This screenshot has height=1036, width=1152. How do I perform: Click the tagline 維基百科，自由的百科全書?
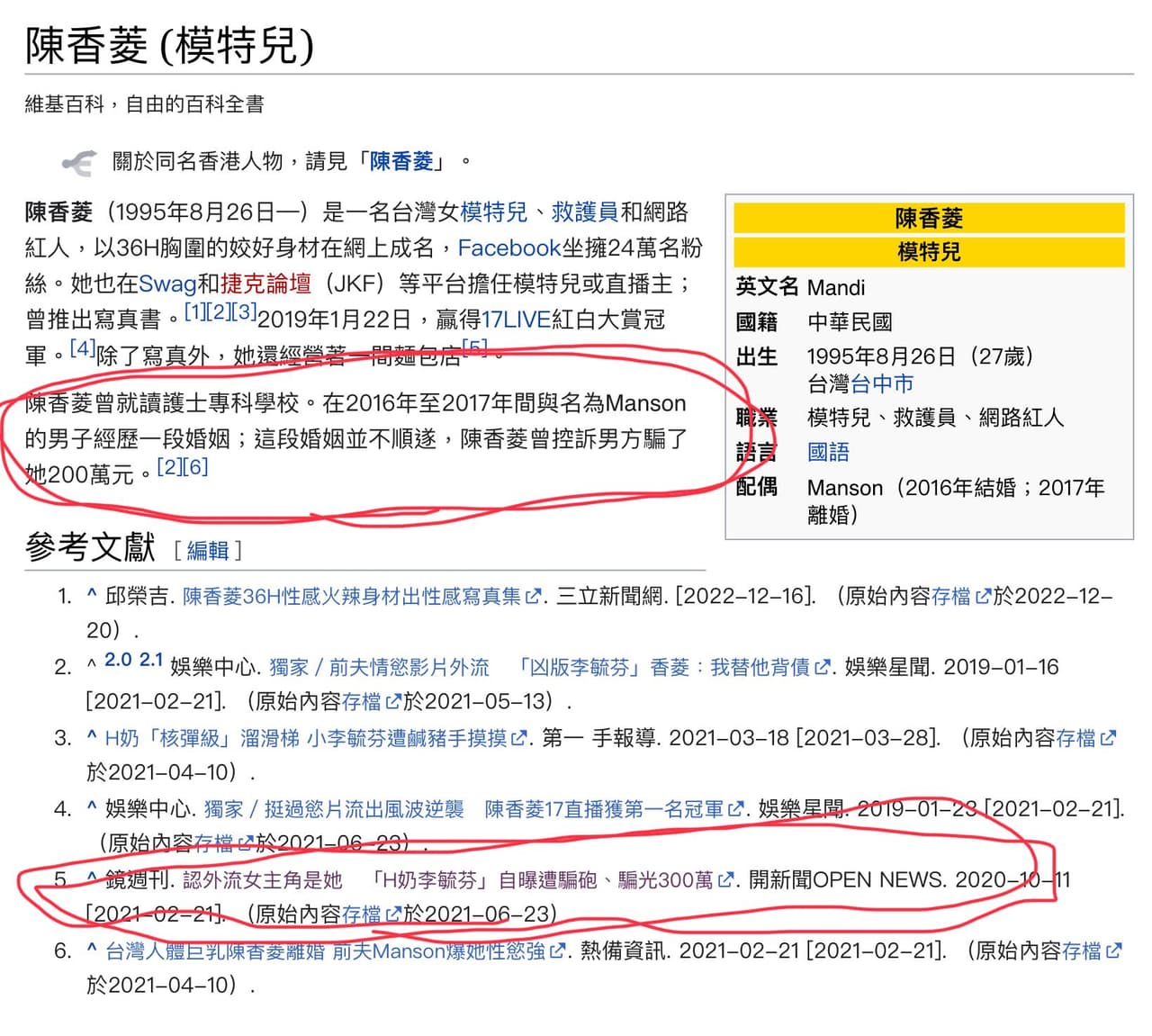click(144, 104)
